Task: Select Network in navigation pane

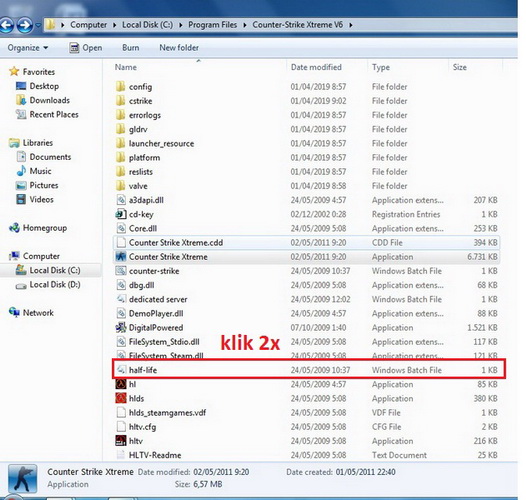Action: [31, 312]
